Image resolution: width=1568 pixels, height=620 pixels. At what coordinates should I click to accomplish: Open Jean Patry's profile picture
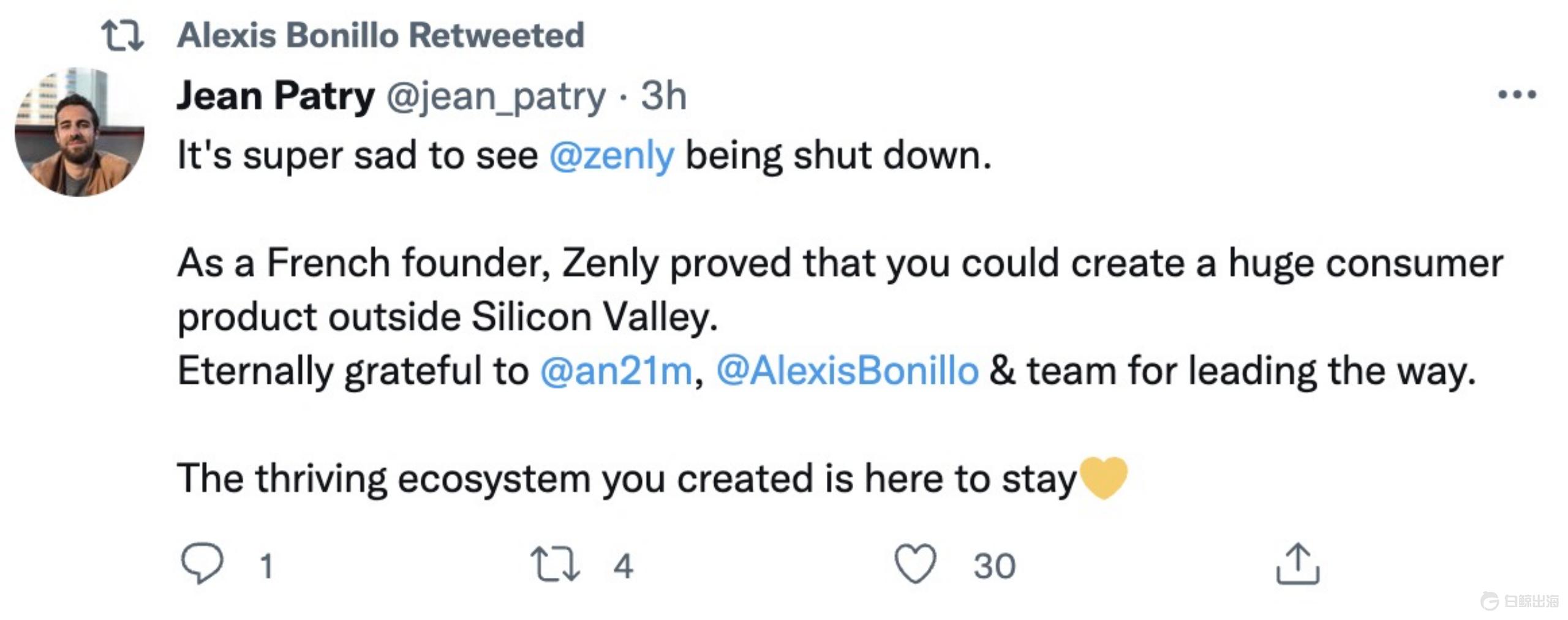click(80, 132)
